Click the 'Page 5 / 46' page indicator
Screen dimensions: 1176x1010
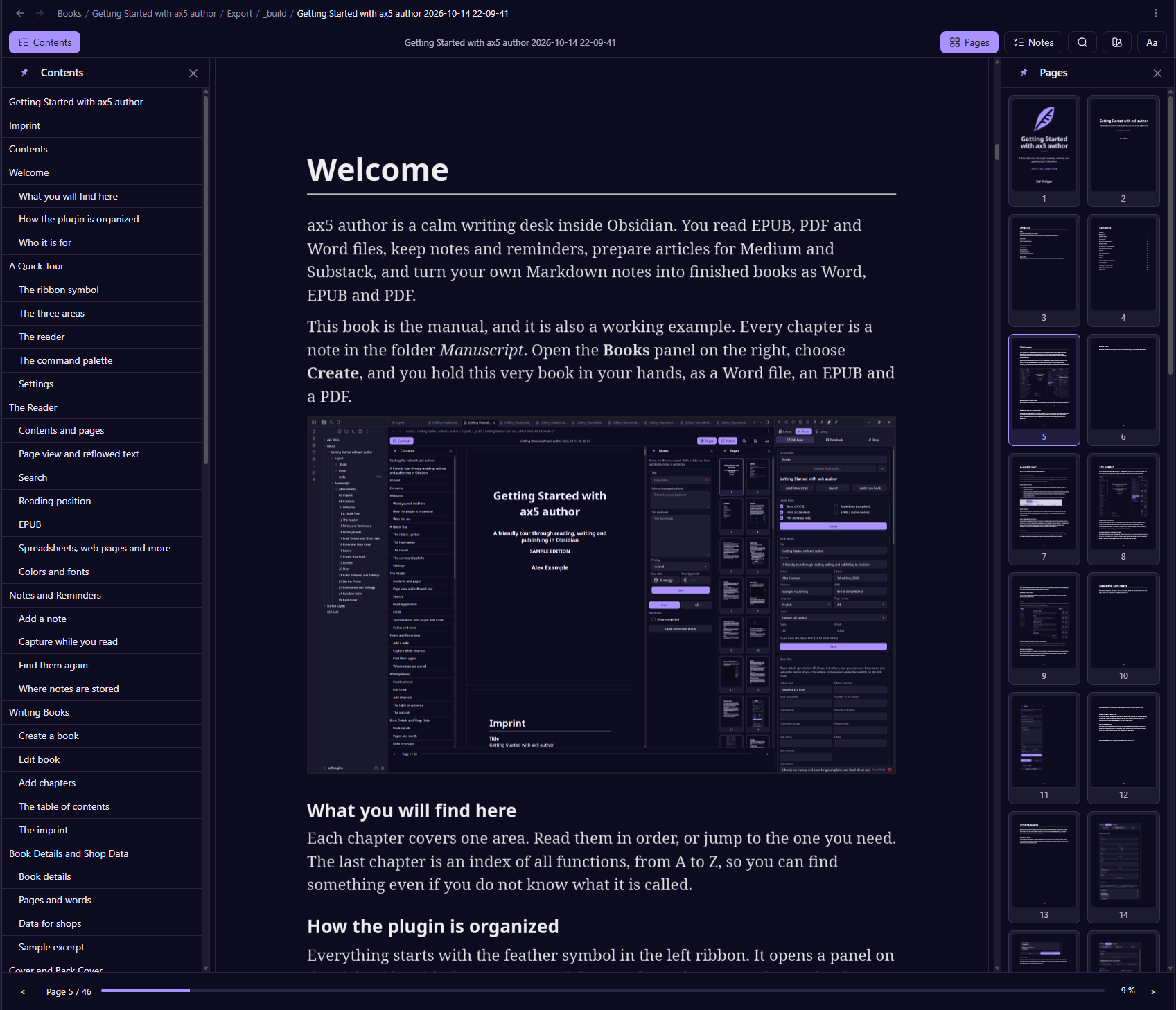tap(69, 992)
